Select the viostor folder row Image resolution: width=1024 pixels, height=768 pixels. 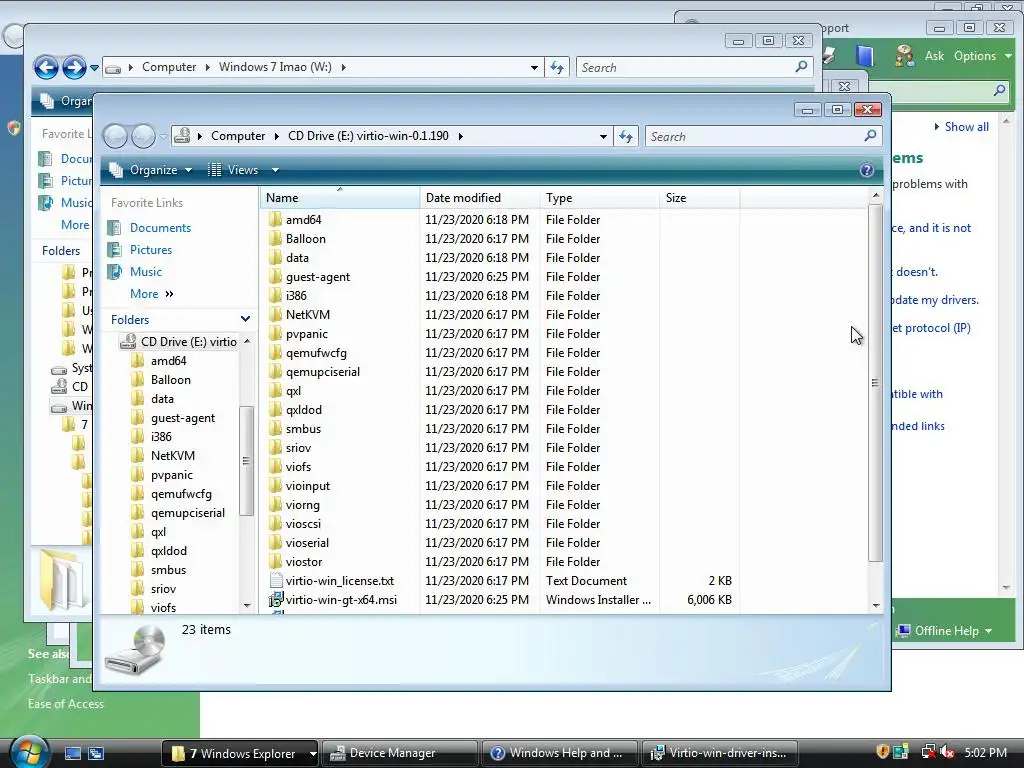[500, 562]
